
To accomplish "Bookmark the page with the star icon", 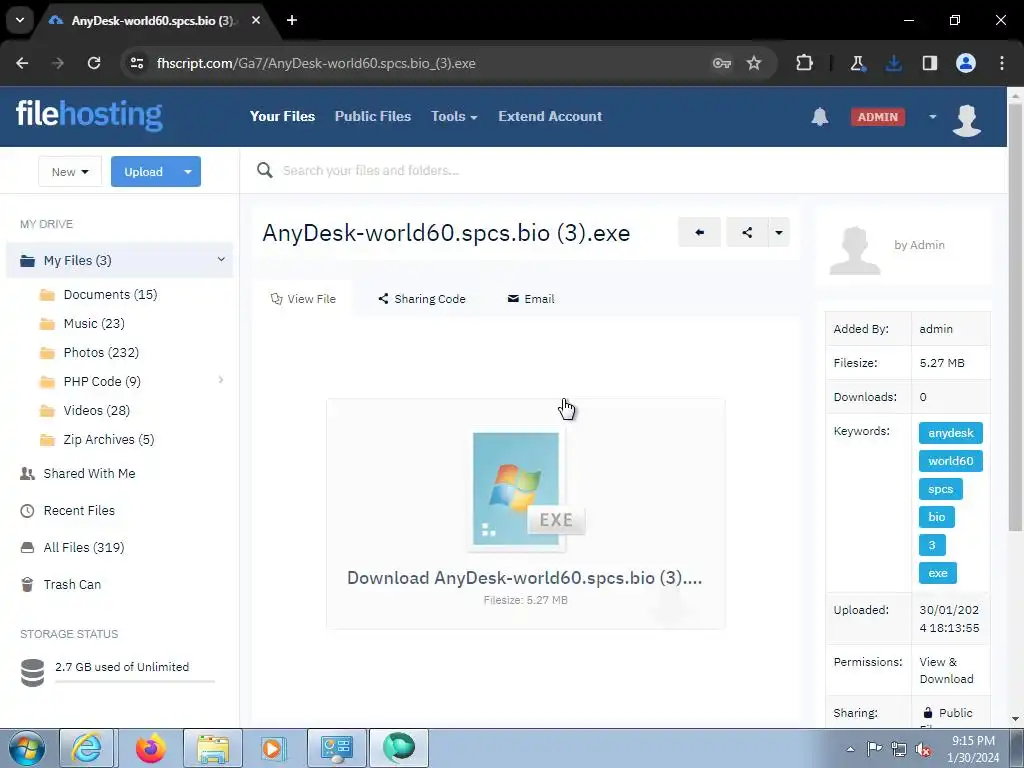I will click(754, 63).
